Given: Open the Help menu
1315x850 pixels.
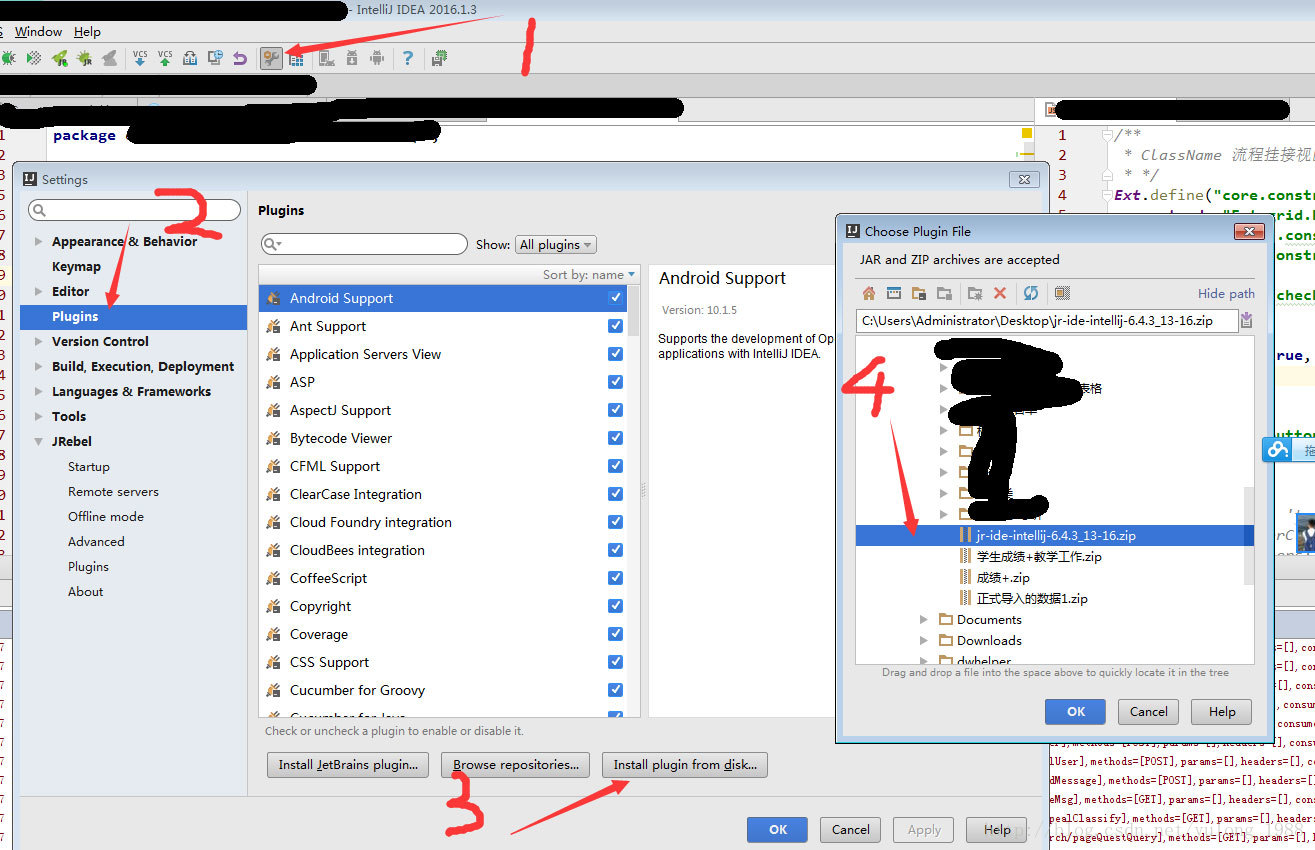Looking at the screenshot, I should (x=87, y=32).
